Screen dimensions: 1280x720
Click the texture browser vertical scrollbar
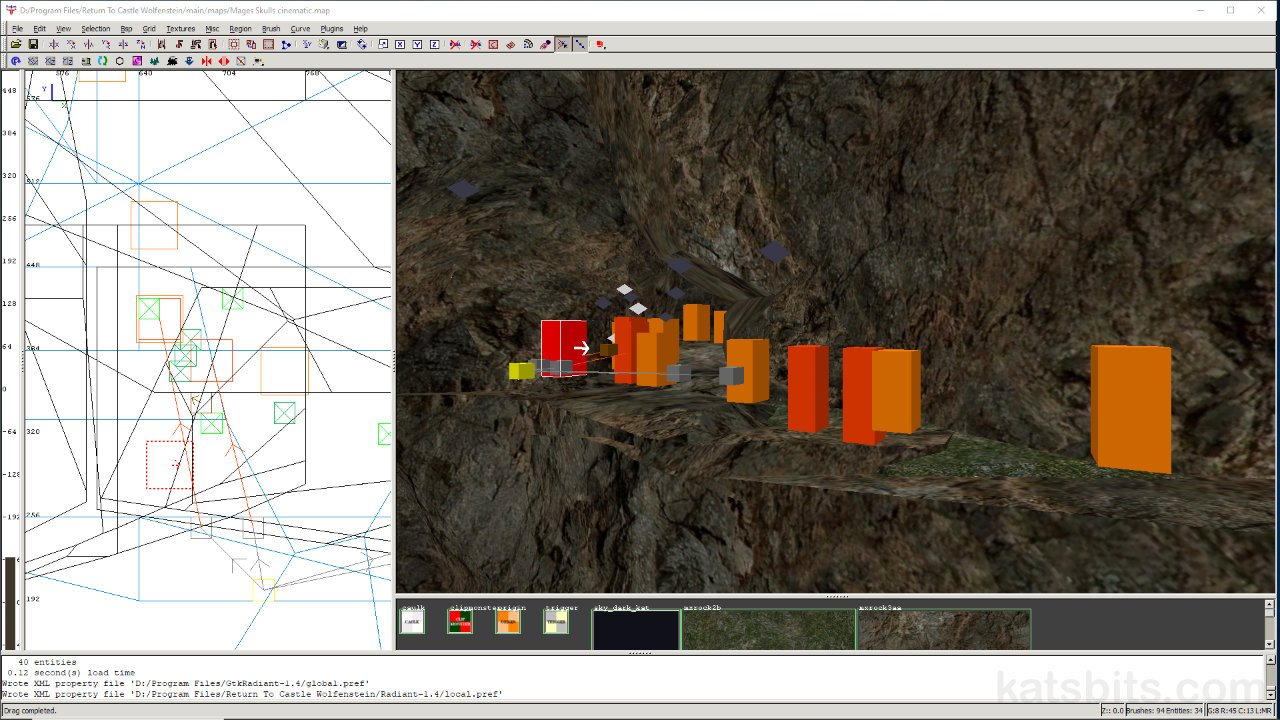tap(1270, 624)
